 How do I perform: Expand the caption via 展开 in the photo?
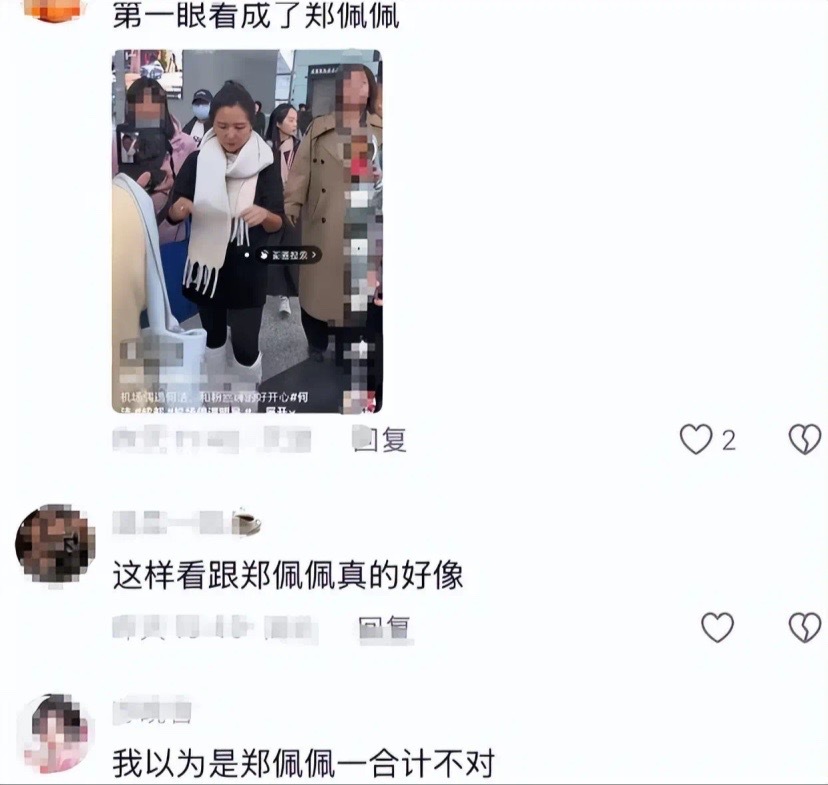pos(279,410)
